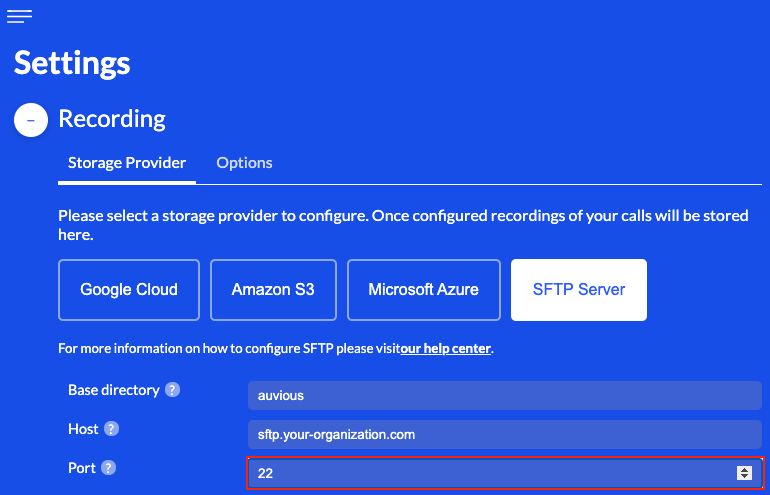770x495 pixels.
Task: Open the hamburger navigation menu
Action: click(19, 16)
